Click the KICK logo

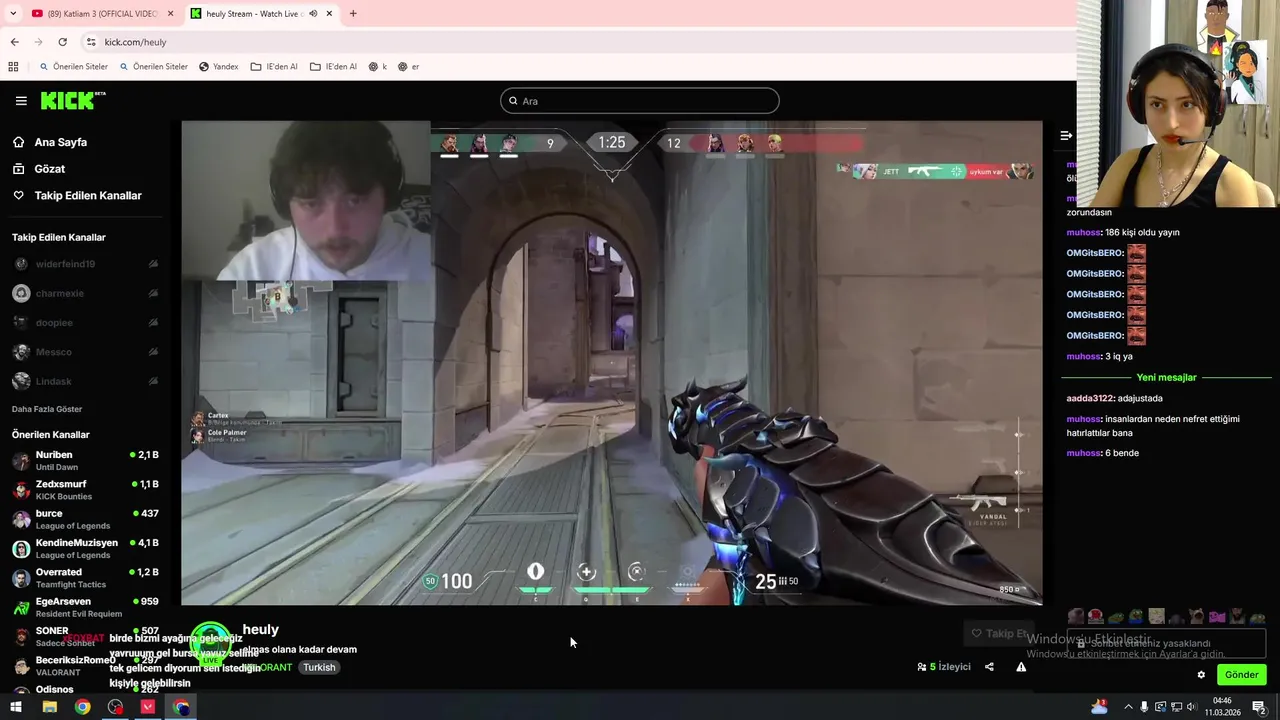pos(72,100)
